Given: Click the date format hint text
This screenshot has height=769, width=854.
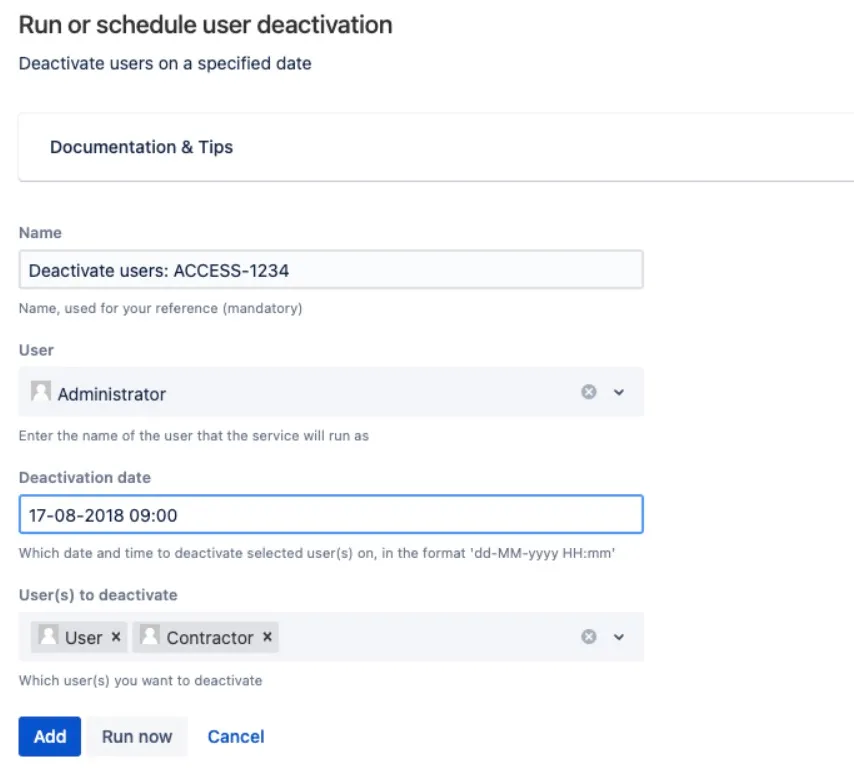Looking at the screenshot, I should coord(317,553).
